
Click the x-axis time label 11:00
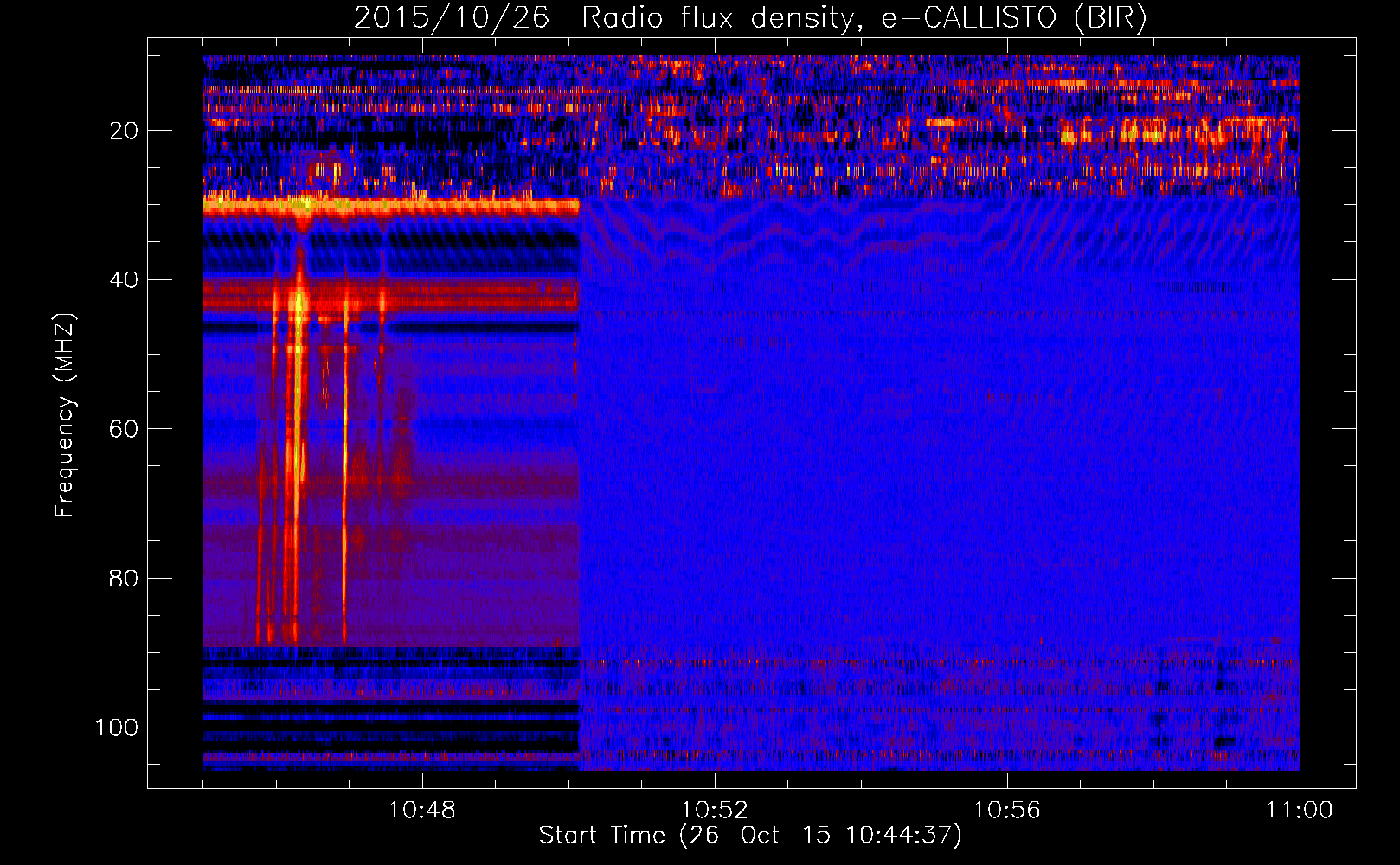pyautogui.click(x=1300, y=810)
